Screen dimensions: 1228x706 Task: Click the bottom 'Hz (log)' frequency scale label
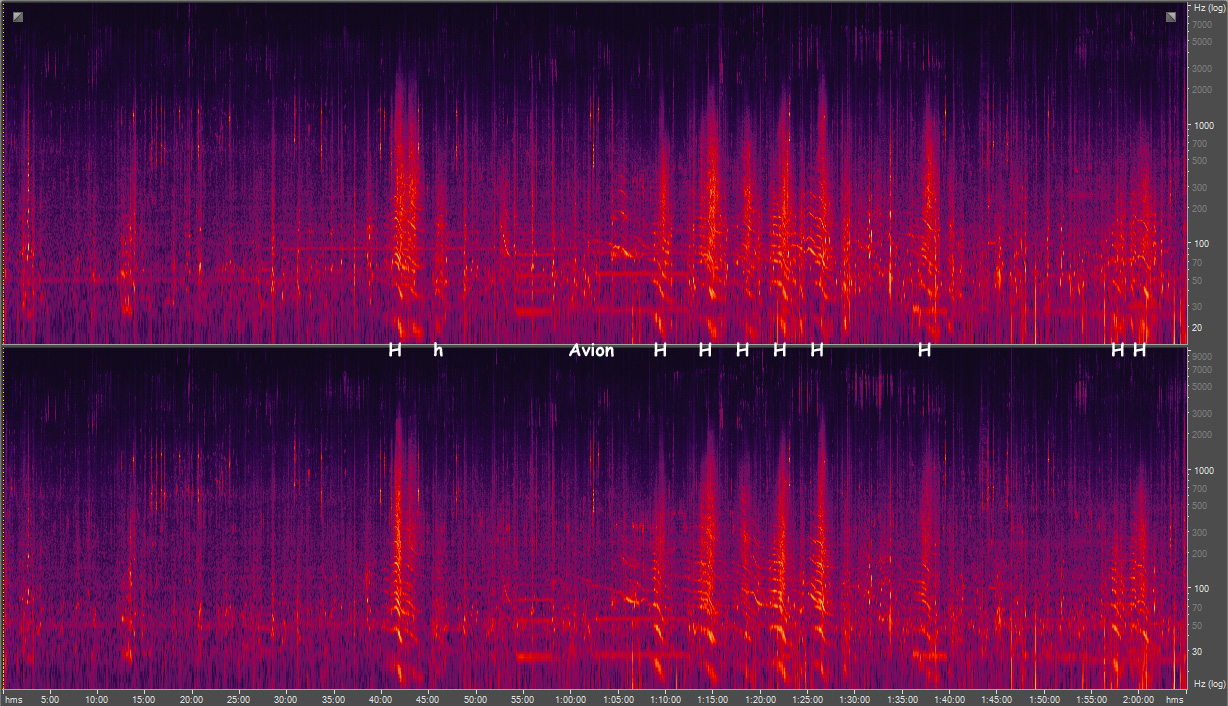(1206, 684)
